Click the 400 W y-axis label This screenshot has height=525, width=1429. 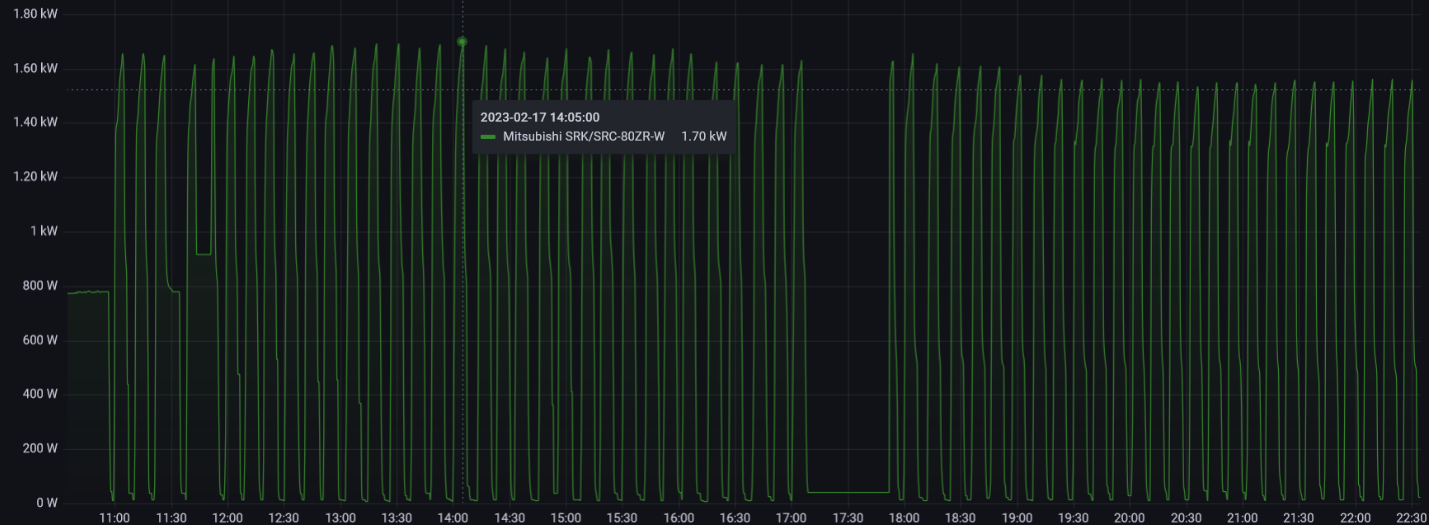39,394
